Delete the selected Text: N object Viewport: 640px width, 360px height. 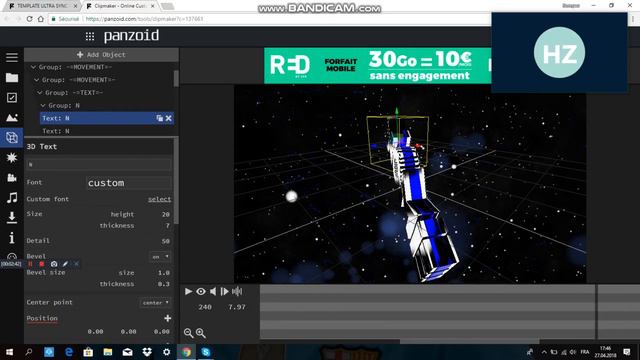(169, 118)
